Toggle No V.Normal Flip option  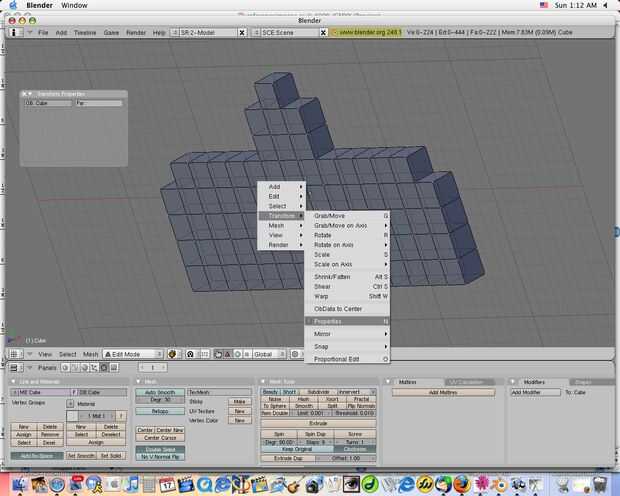[x=160, y=456]
